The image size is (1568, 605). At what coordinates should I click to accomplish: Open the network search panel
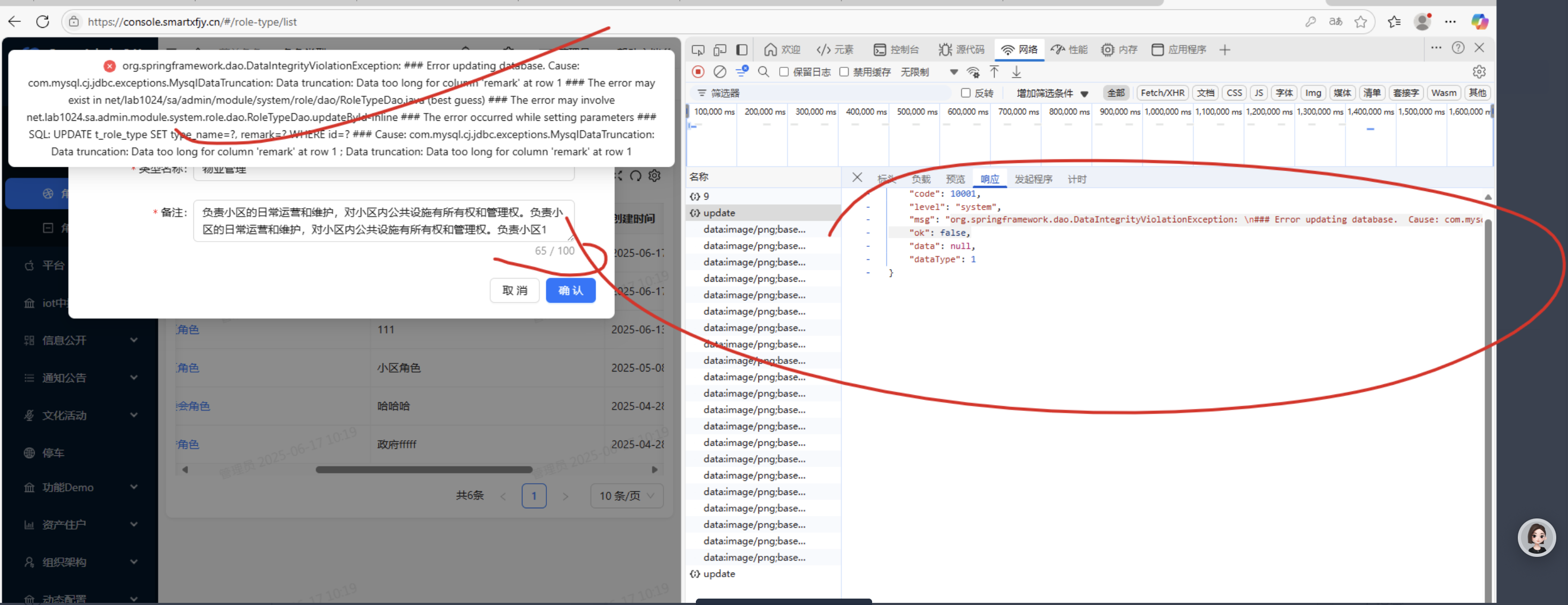763,72
